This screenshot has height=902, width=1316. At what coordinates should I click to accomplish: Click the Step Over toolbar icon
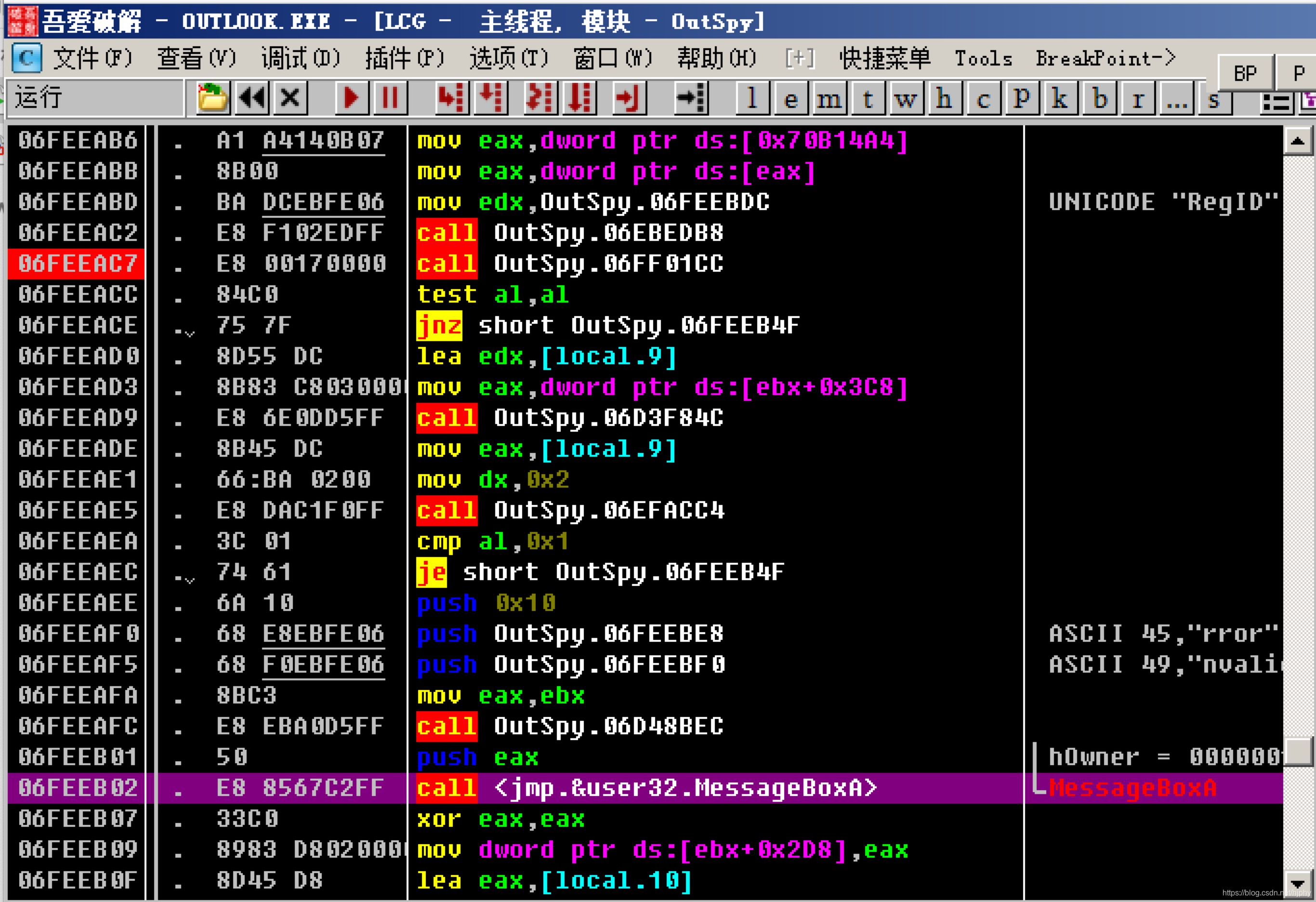point(490,98)
